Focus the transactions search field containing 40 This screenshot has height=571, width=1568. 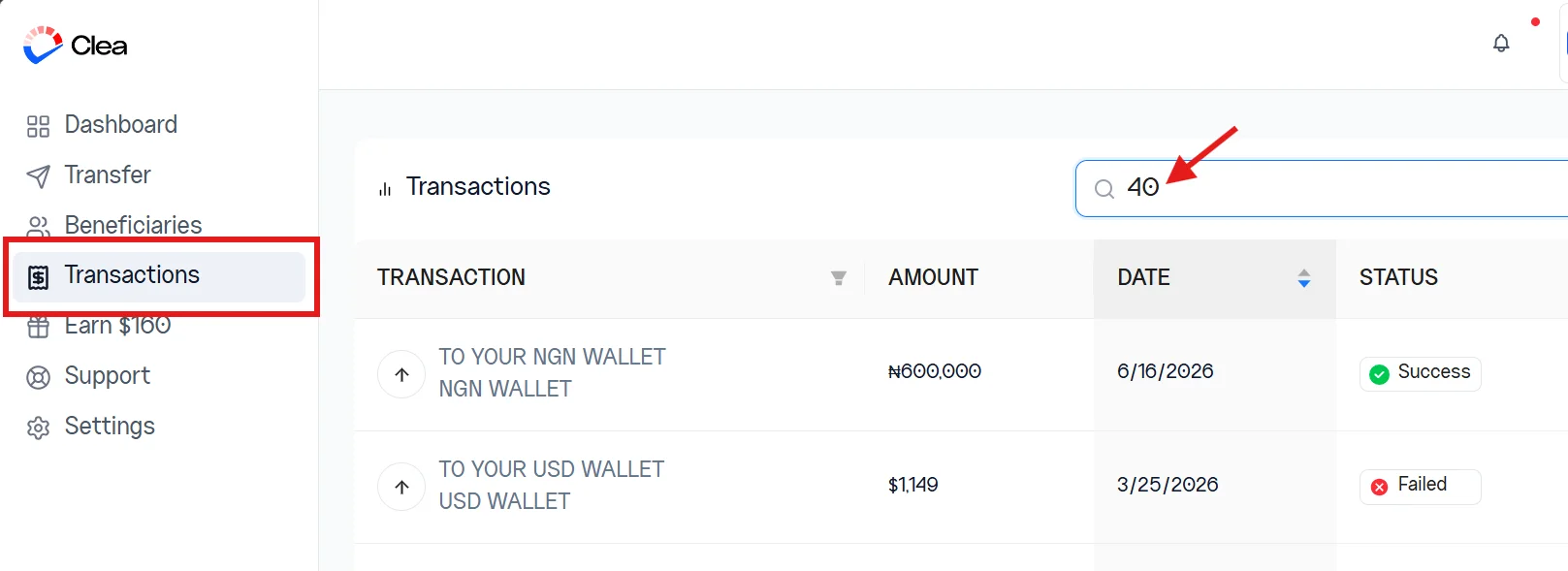(1322, 188)
